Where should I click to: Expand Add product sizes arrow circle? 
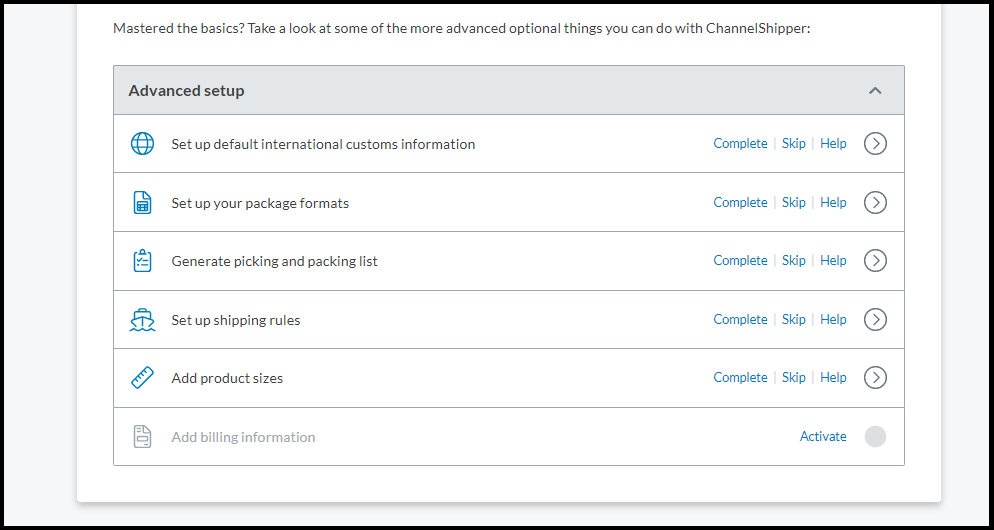(875, 378)
